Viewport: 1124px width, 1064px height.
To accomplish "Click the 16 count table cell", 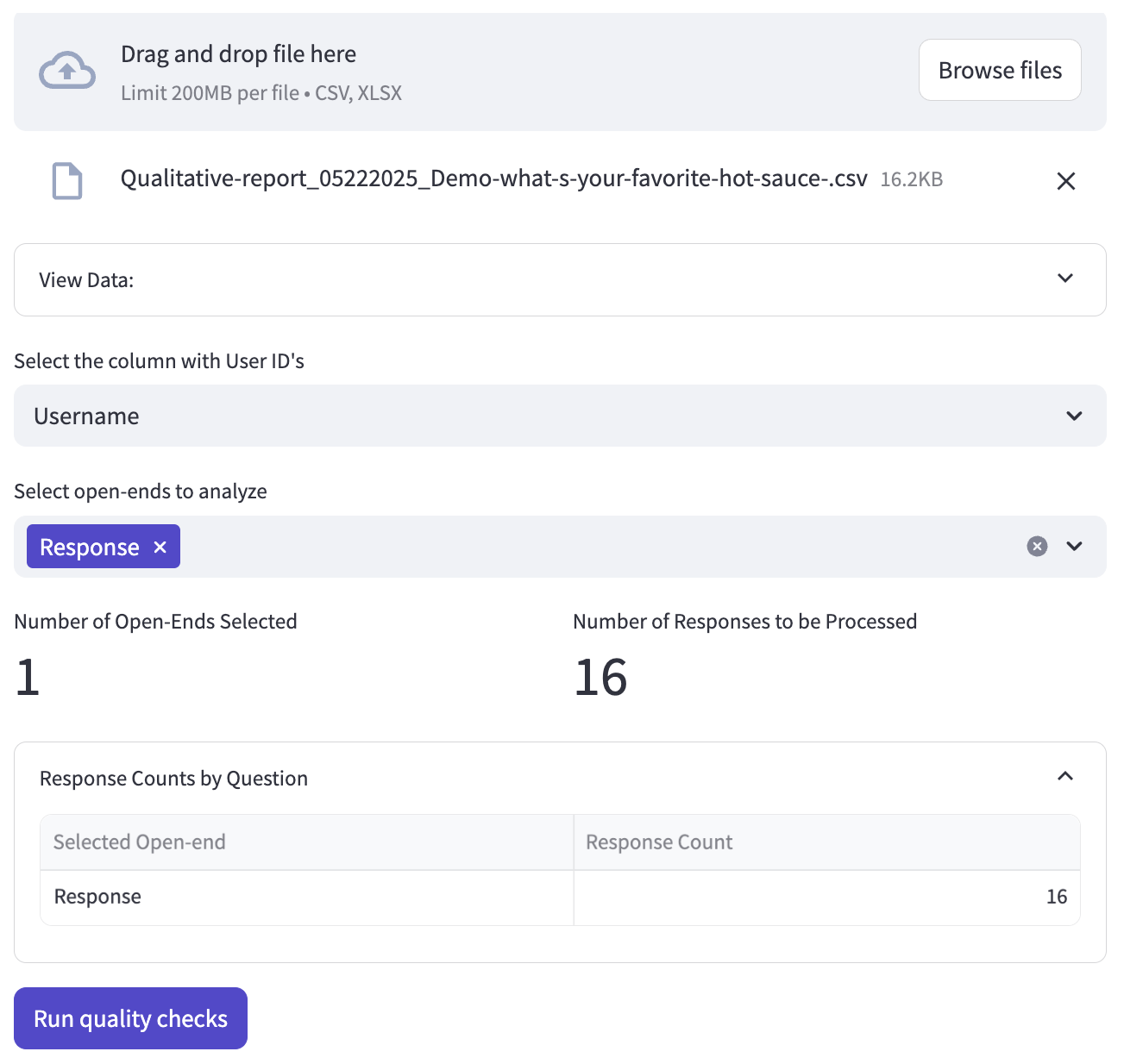I will [x=826, y=897].
